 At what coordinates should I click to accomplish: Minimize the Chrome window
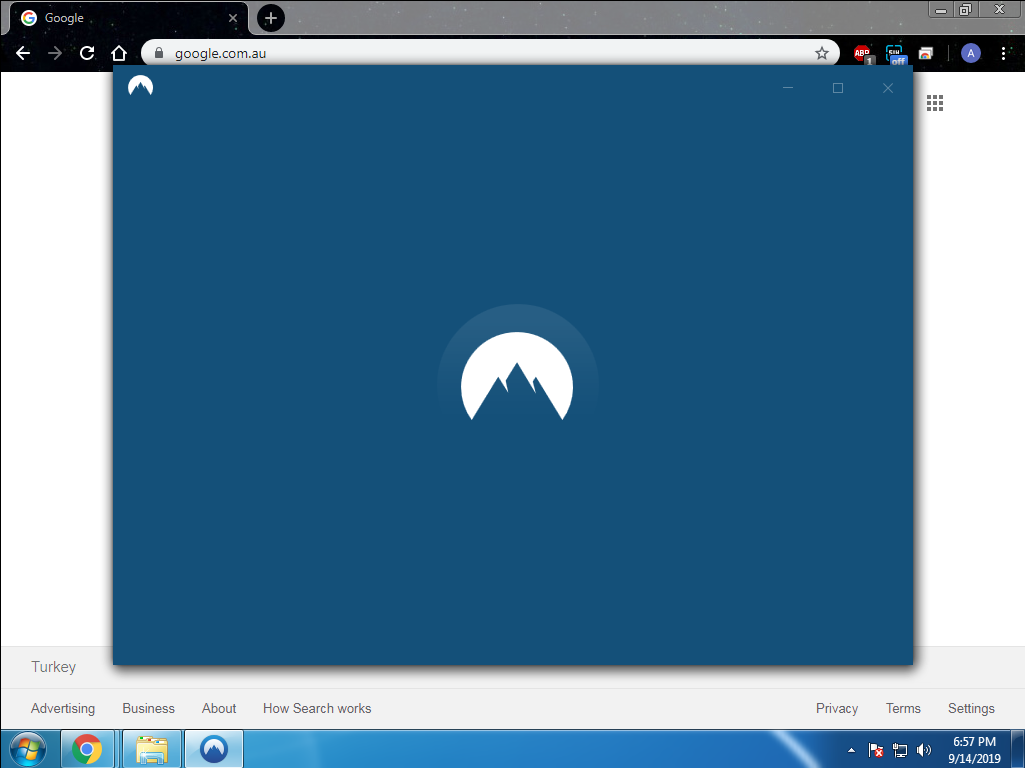click(941, 9)
